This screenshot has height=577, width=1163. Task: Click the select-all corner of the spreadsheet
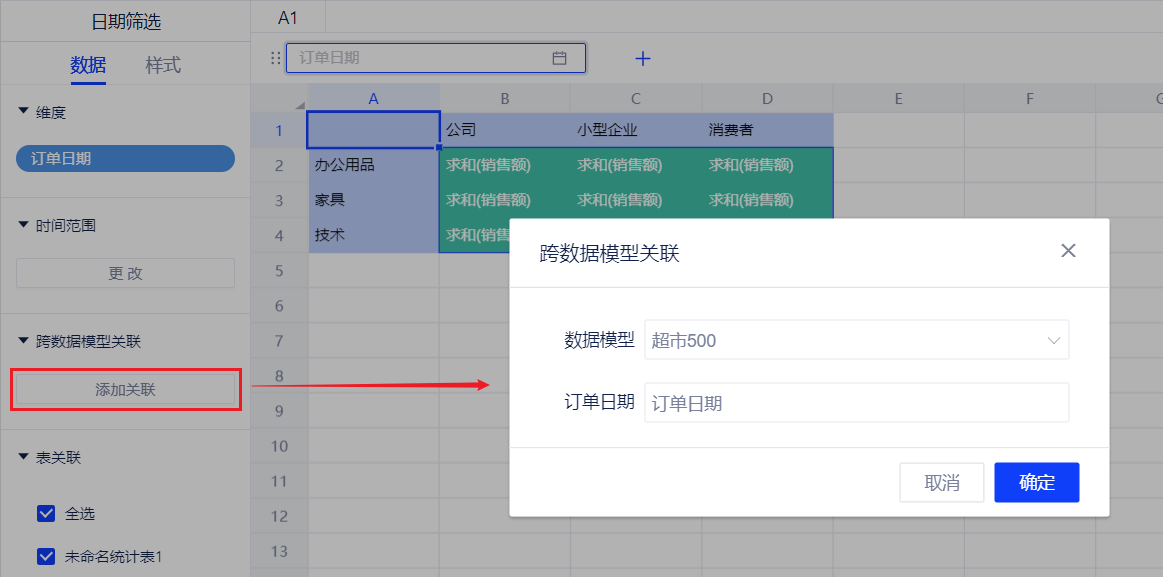pyautogui.click(x=299, y=106)
